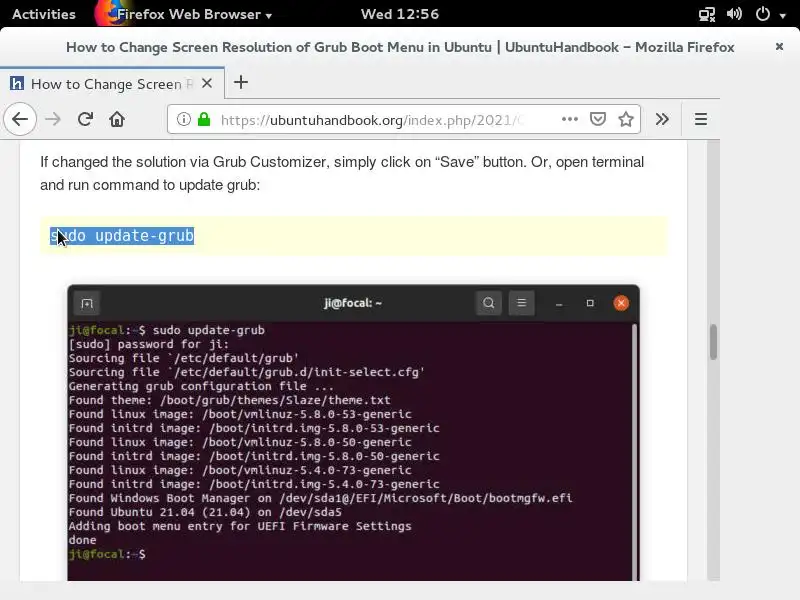This screenshot has height=600, width=800.
Task: Click the text 'and run command to update grub:'
Action: [x=150, y=185]
